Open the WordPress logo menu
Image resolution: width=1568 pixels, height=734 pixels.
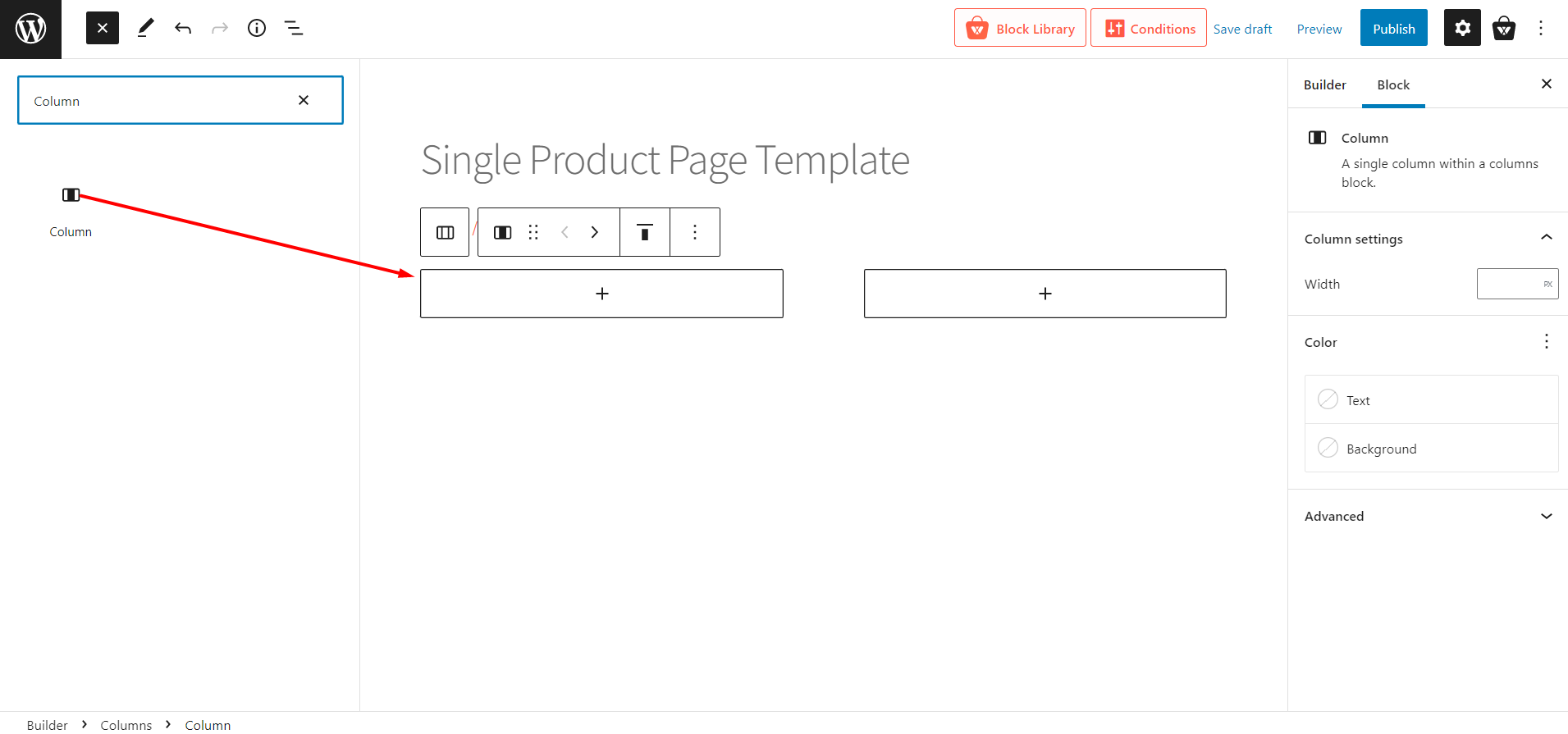[30, 29]
